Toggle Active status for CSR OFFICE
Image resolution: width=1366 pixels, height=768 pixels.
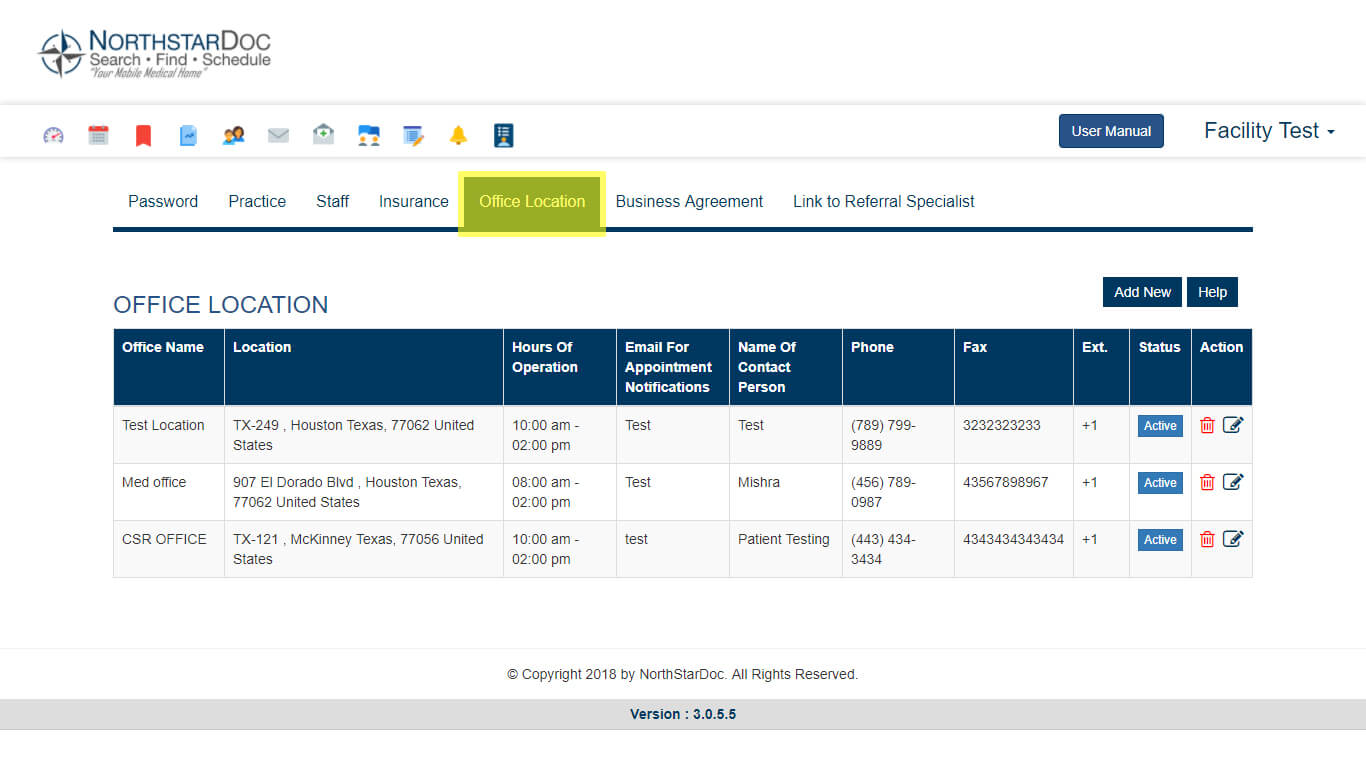coord(1160,540)
